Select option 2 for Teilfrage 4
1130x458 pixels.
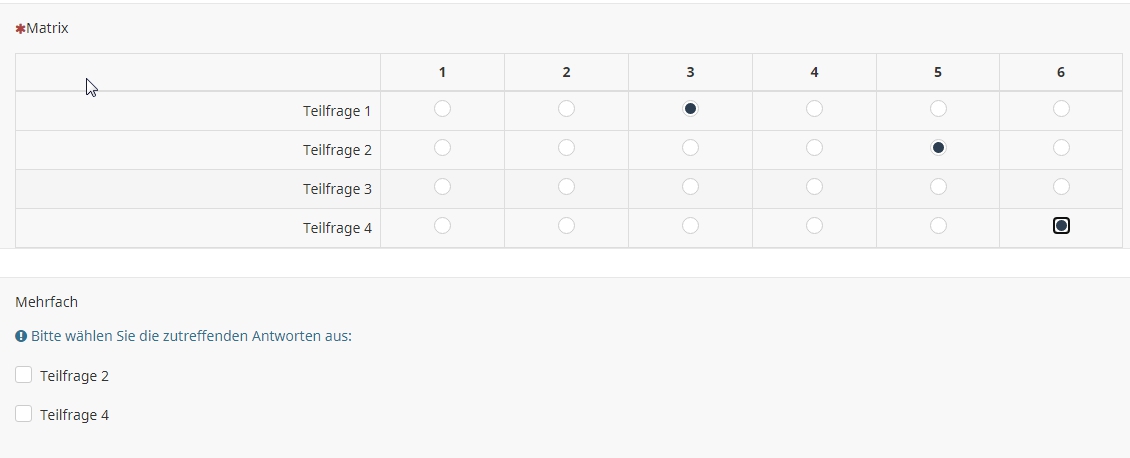(566, 226)
